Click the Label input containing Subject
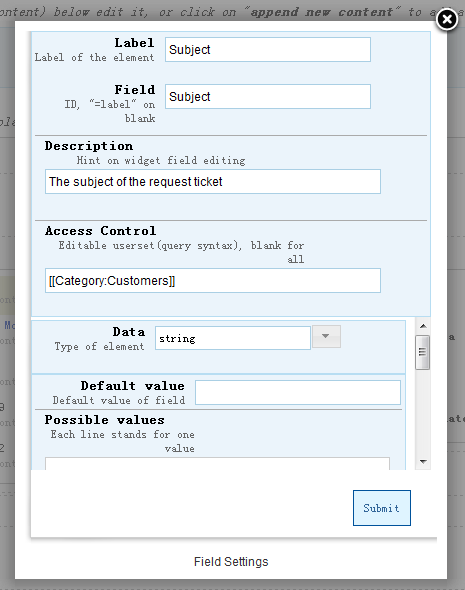Screen dimensions: 465x590 click(x=268, y=49)
